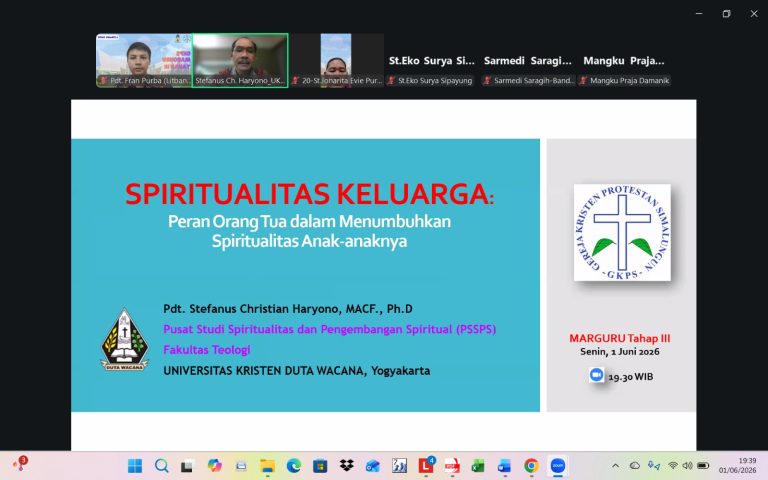The height and width of the screenshot is (480, 768).
Task: Select the Mangku Praja Damanik participant tile
Action: [x=624, y=60]
